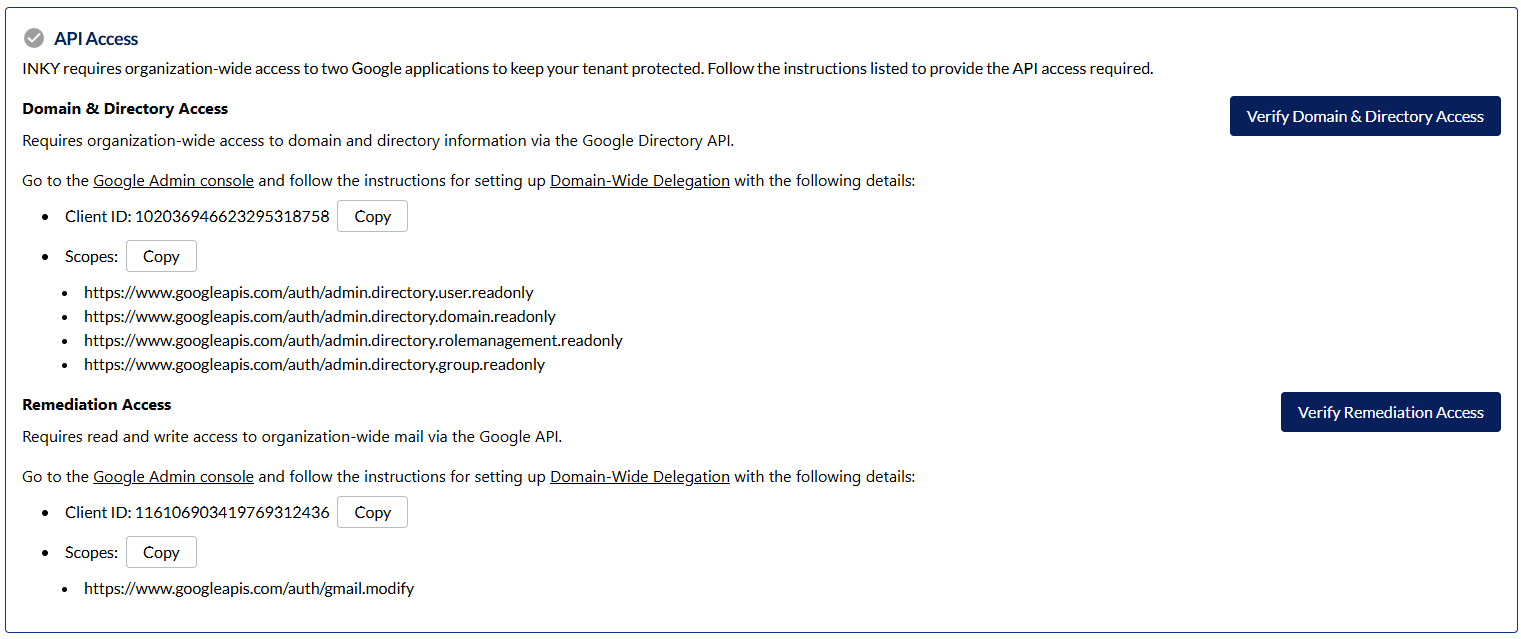Screen dimensions: 1521x639
Task: Click the Domain & Directory Access subheading
Action: point(125,109)
